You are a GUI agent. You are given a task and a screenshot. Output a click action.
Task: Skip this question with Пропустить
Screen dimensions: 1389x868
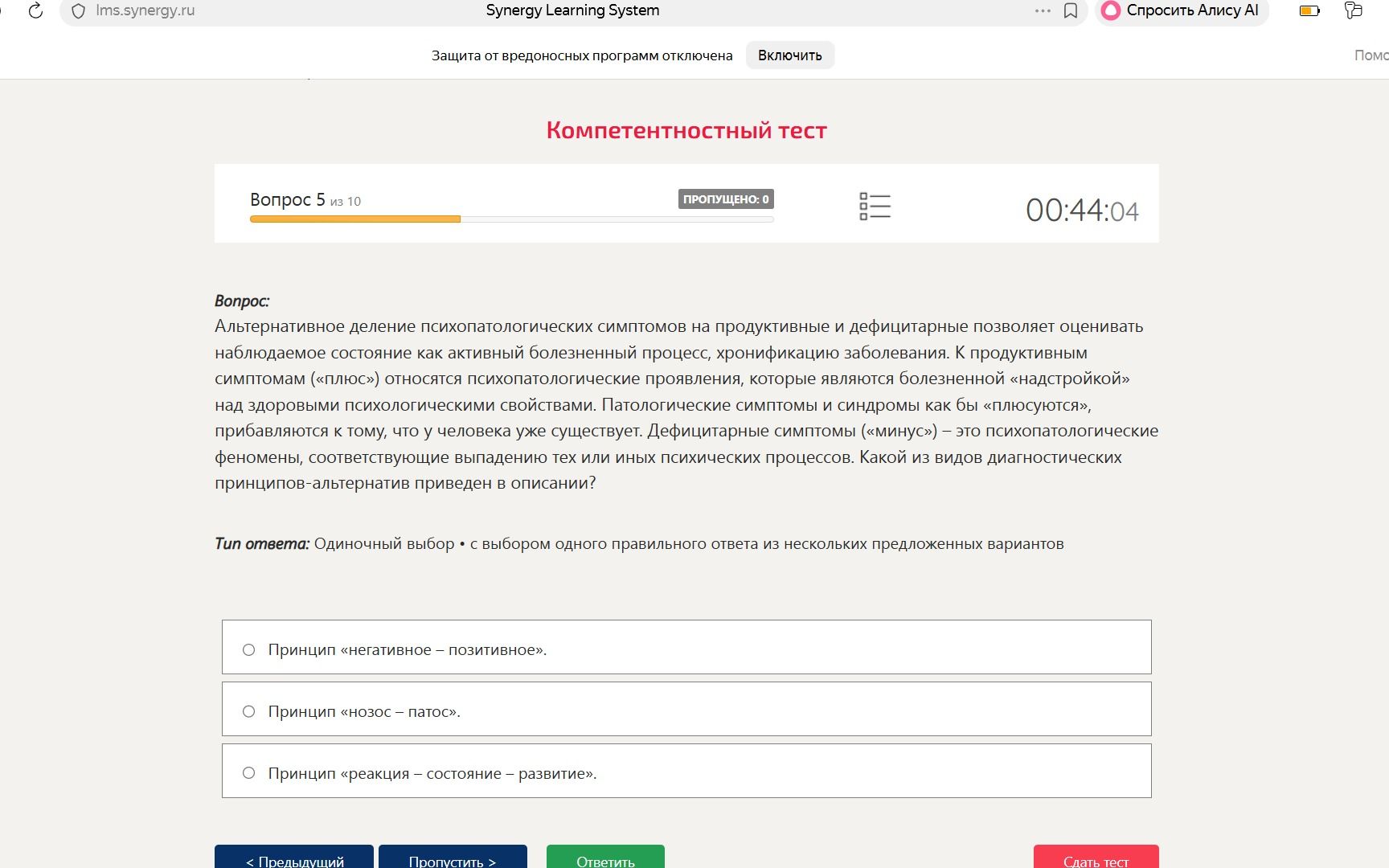(x=453, y=858)
